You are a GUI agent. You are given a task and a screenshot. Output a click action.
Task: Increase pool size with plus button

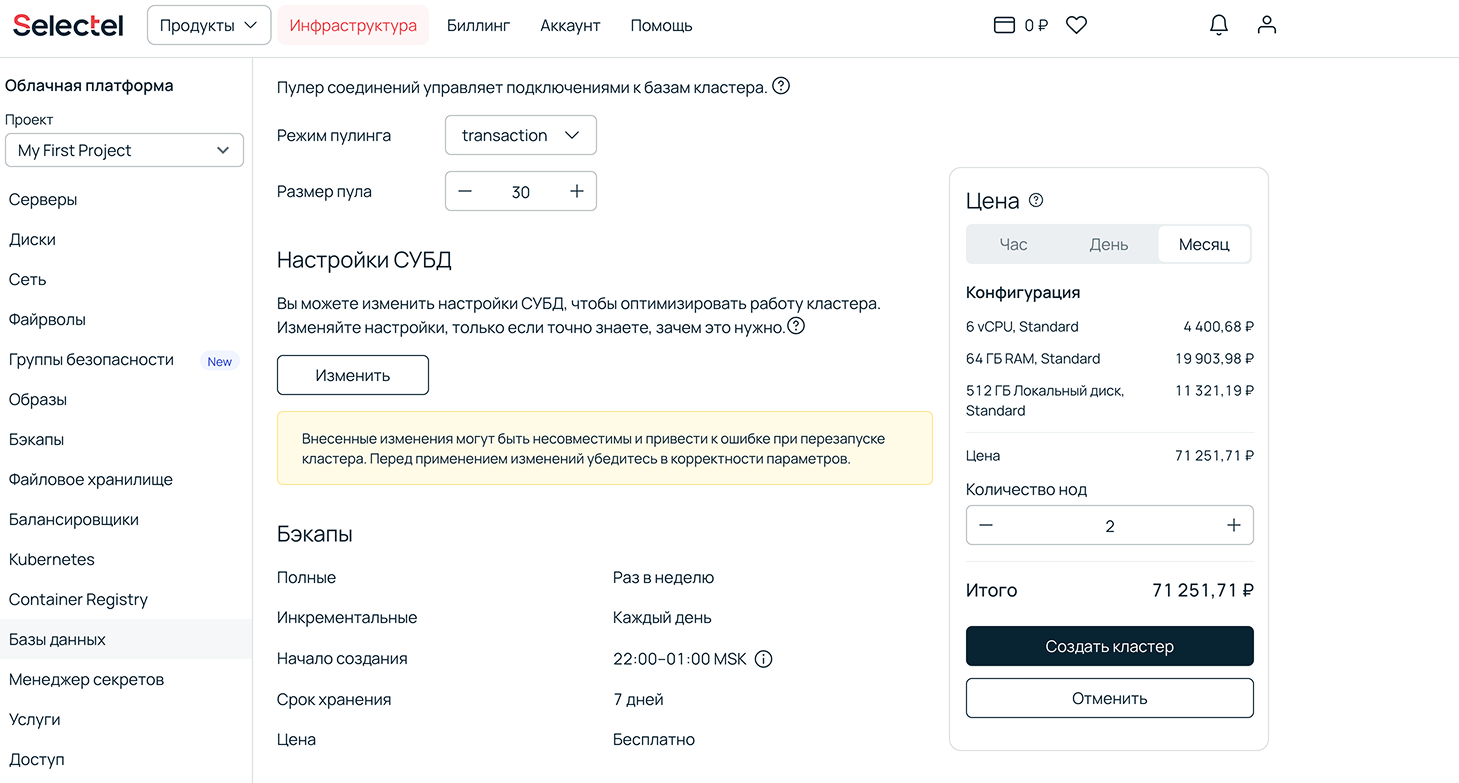577,192
